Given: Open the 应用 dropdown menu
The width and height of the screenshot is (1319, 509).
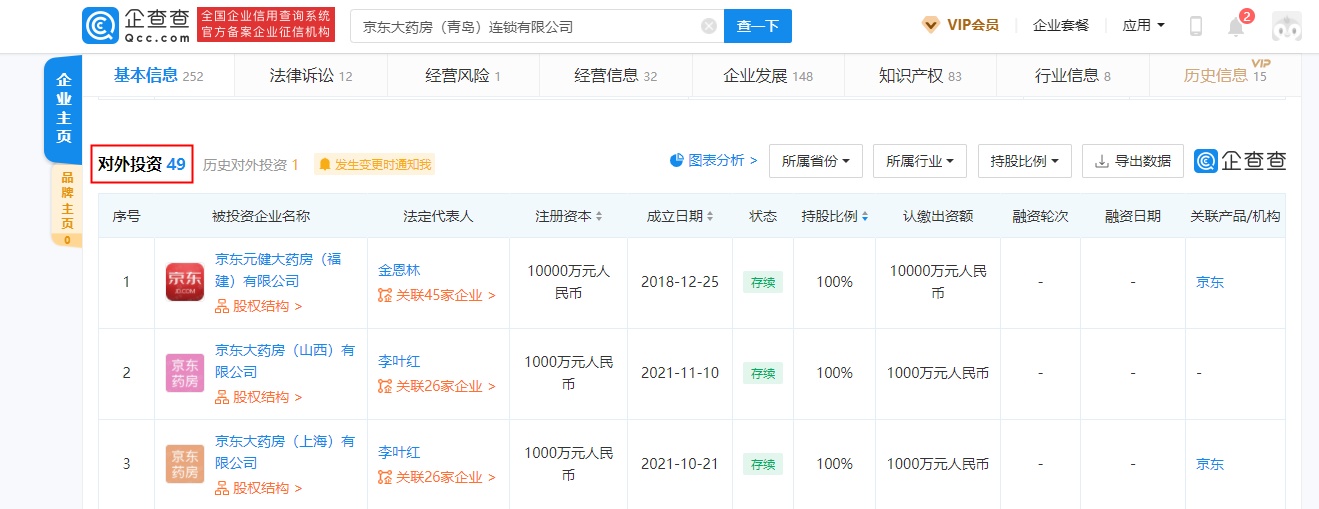Looking at the screenshot, I should [1143, 26].
